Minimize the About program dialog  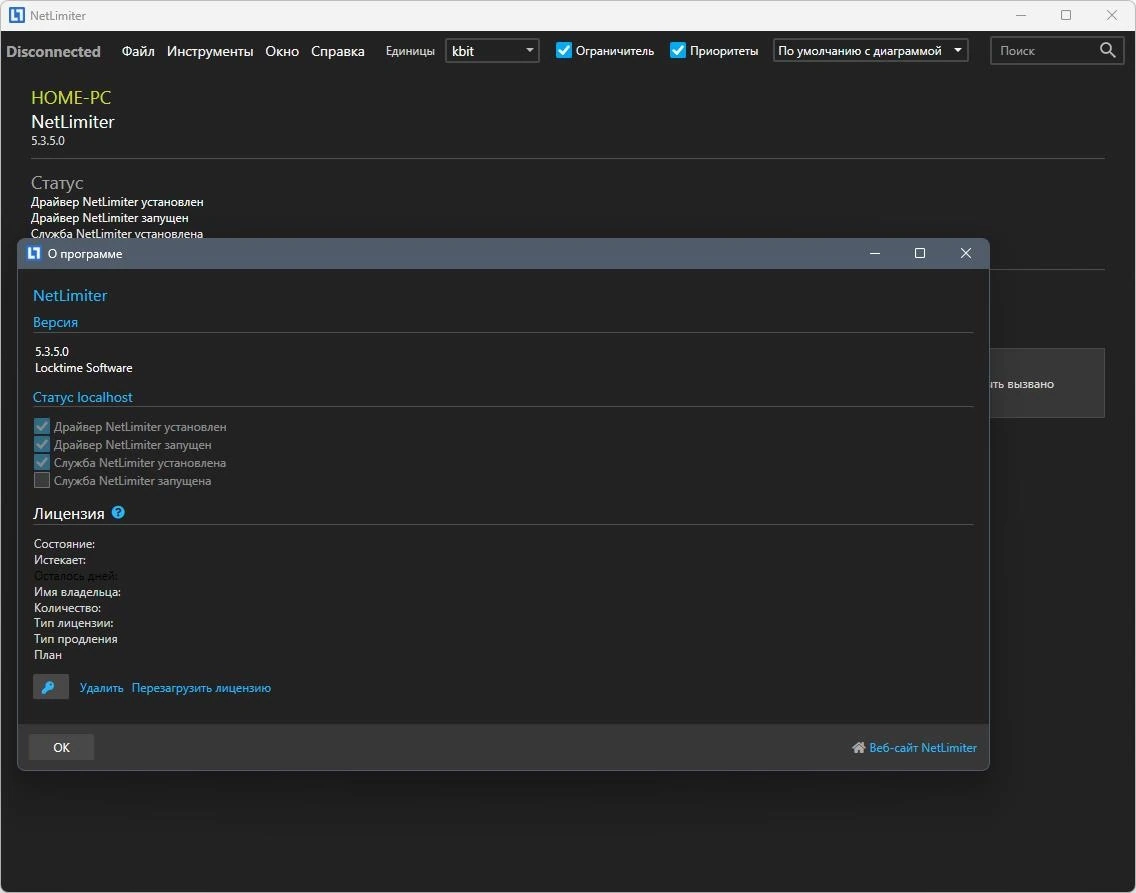(x=874, y=253)
